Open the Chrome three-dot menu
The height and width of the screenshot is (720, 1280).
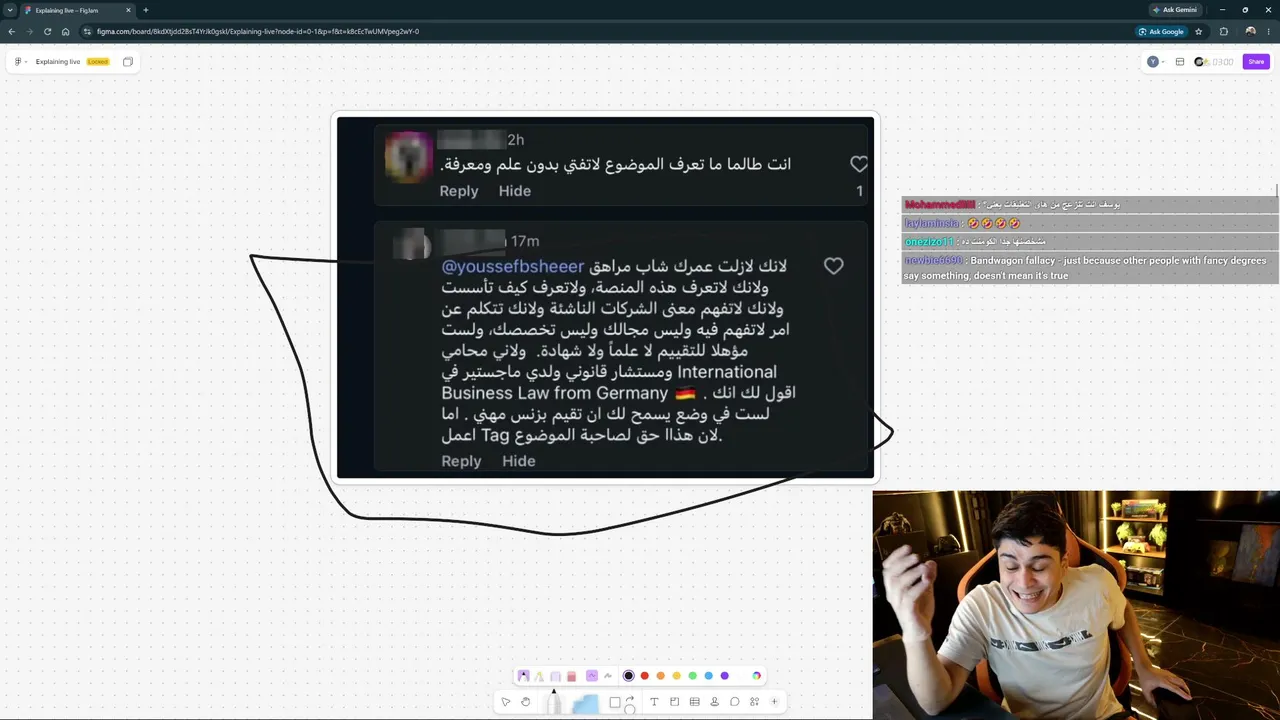(x=1268, y=31)
